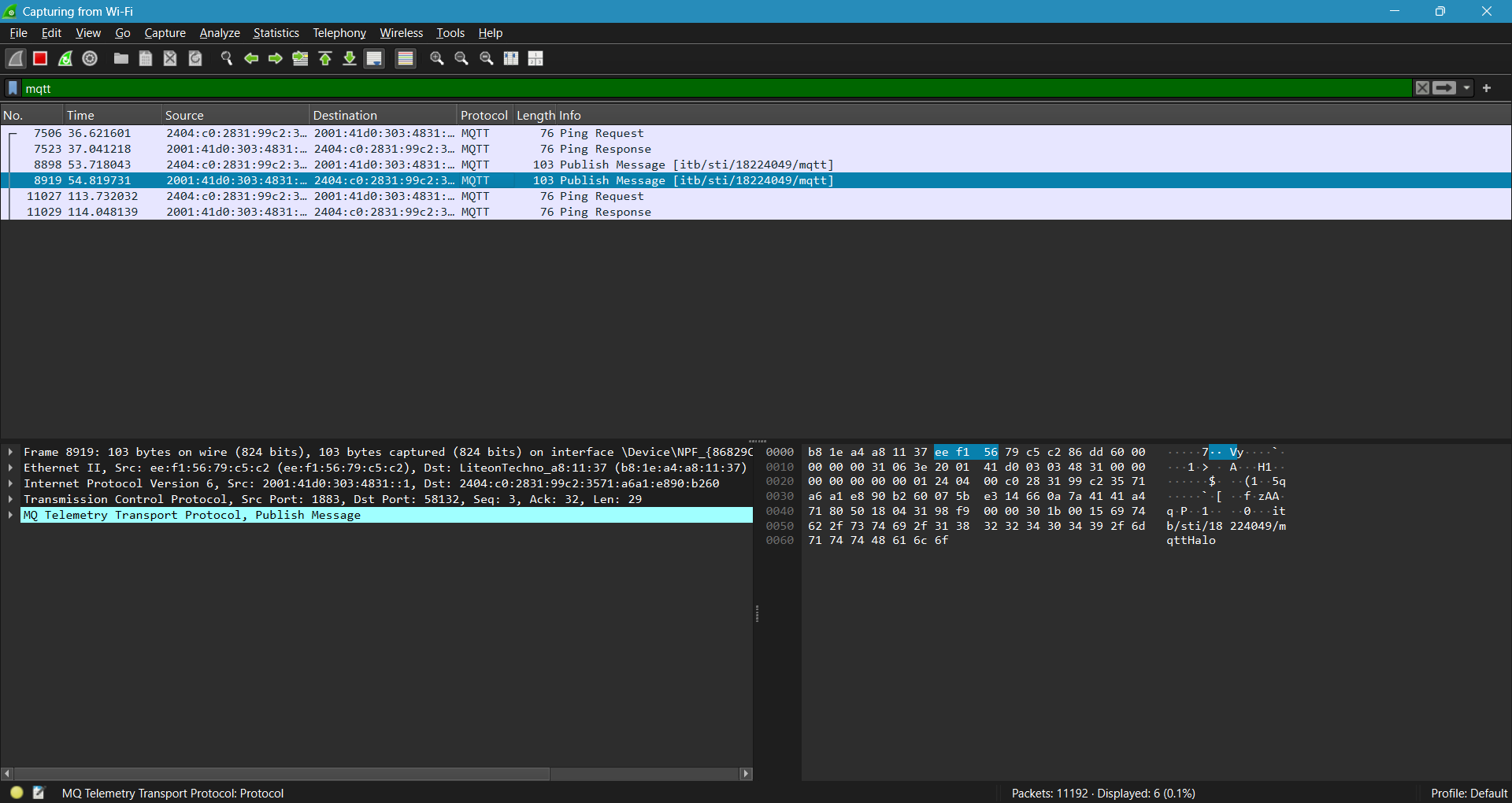Select packet 7506 Ping Request
The width and height of the screenshot is (1512, 803).
point(756,133)
